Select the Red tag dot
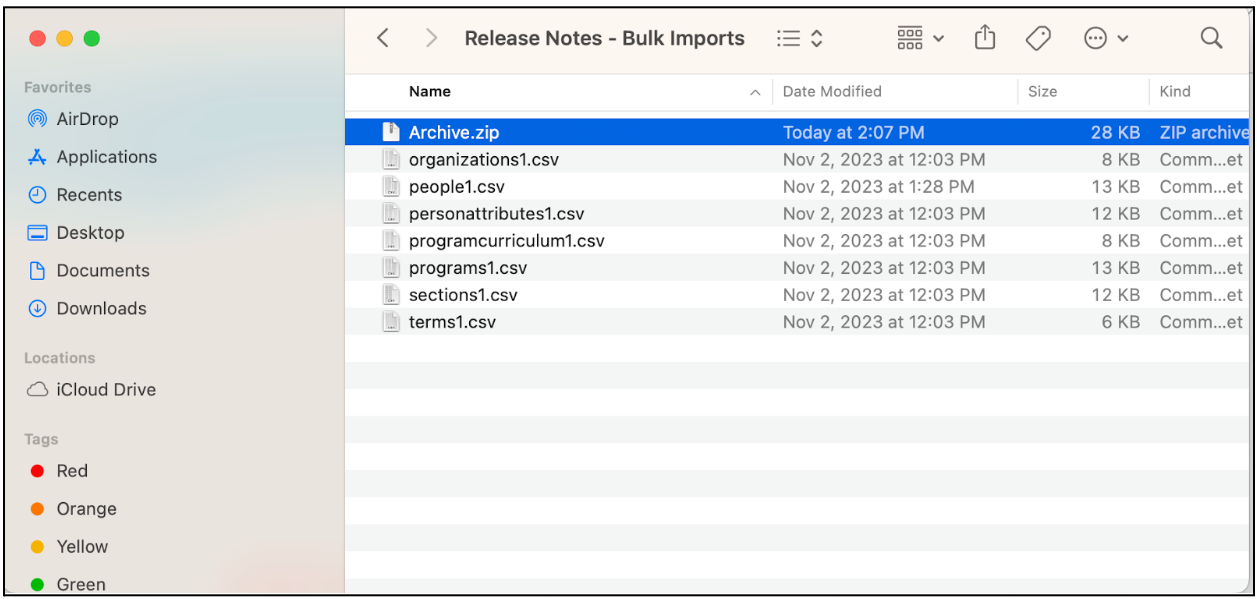The width and height of the screenshot is (1257, 599). click(x=37, y=471)
